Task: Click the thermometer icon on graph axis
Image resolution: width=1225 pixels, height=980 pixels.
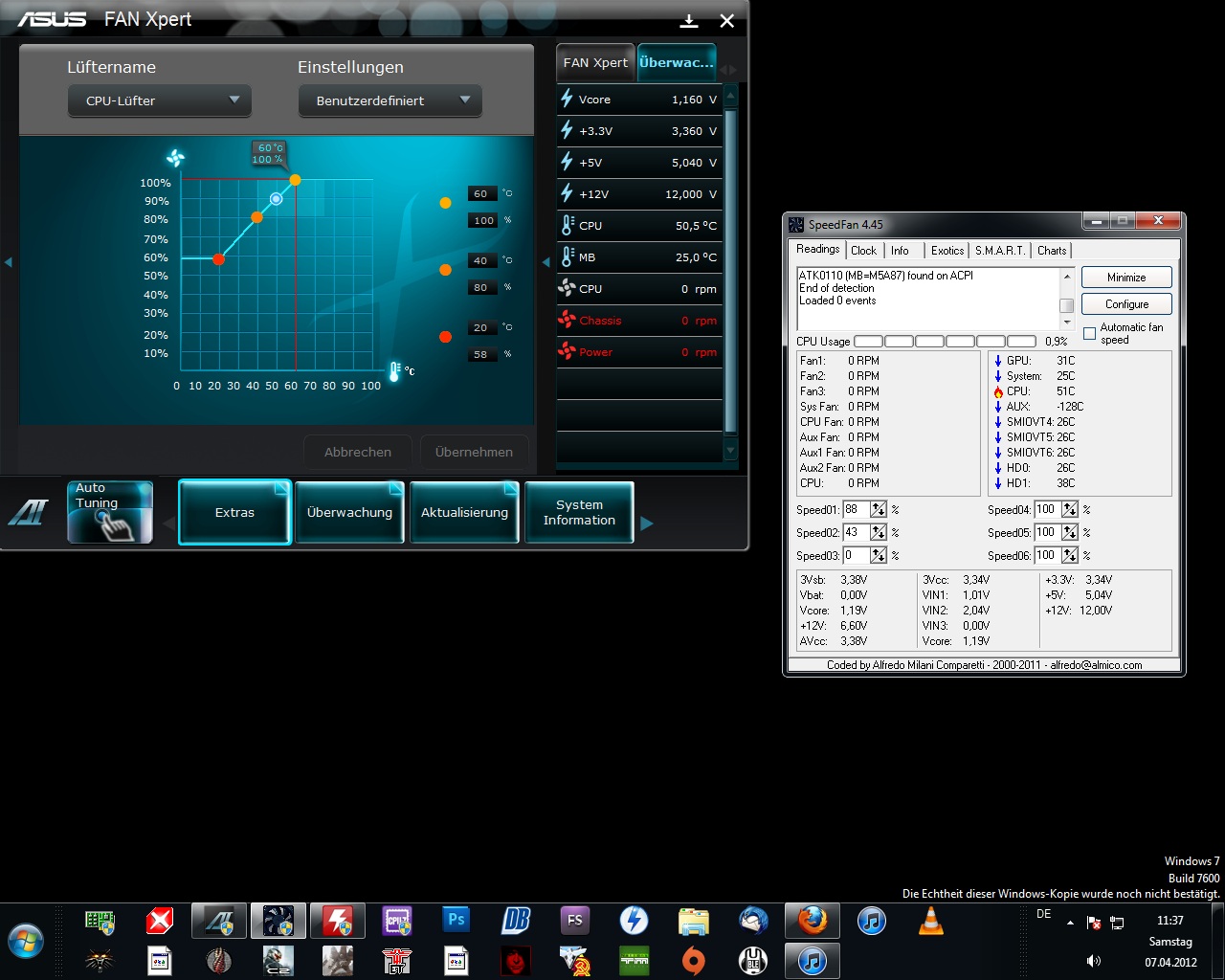Action: click(394, 371)
